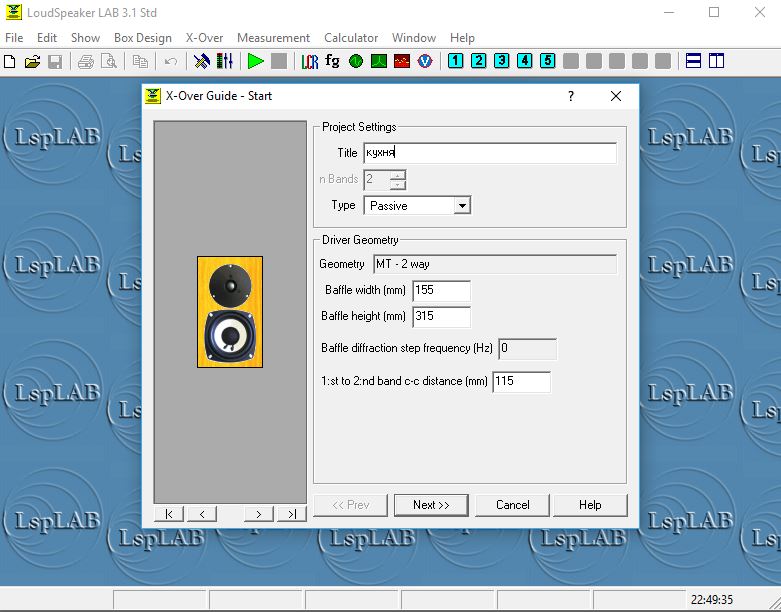Screen dimensions: 781x612
Task: Select cyan memory button 4
Action: (x=524, y=61)
